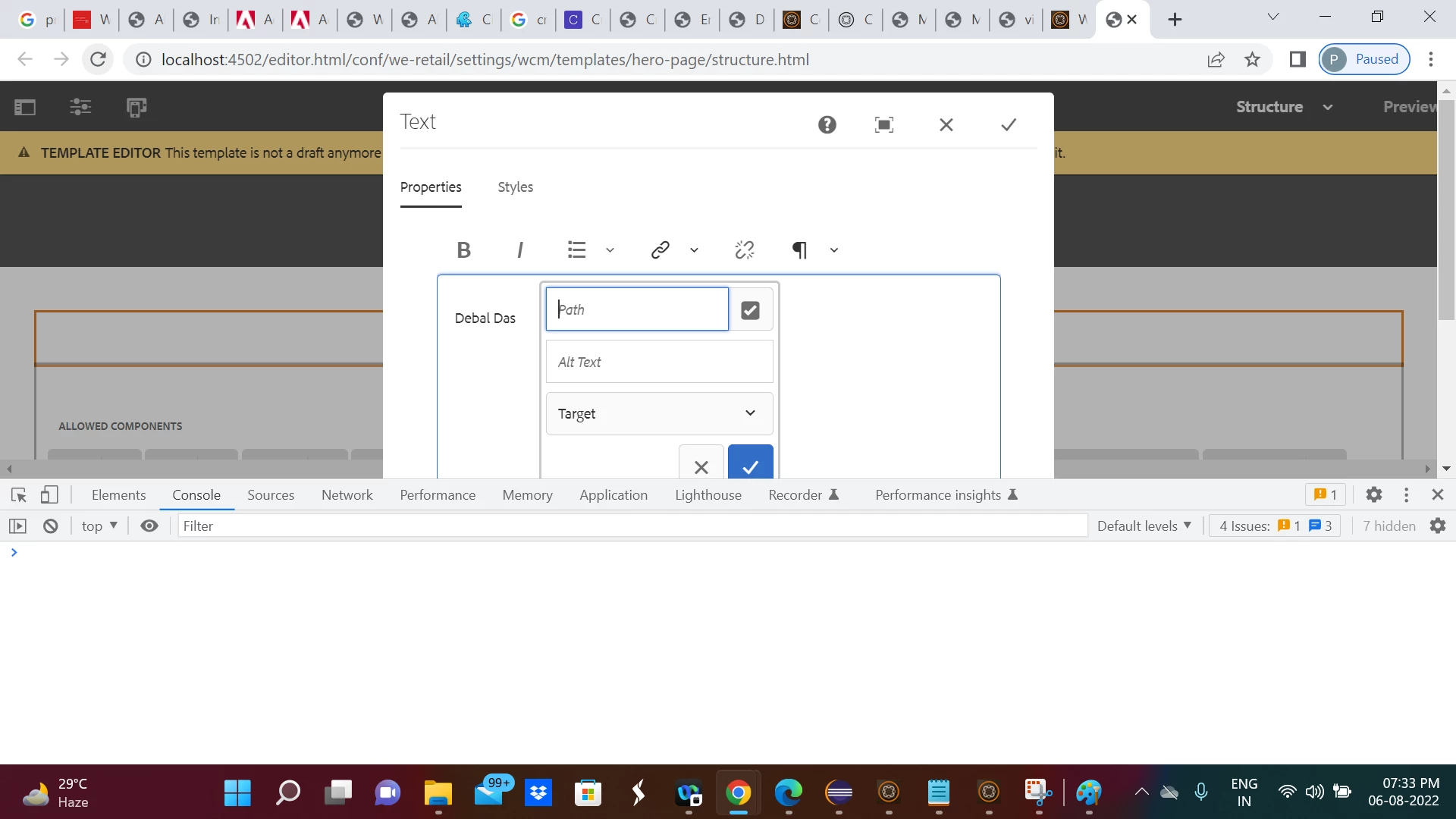
Task: Click the 4 Issues link
Action: (x=1274, y=526)
